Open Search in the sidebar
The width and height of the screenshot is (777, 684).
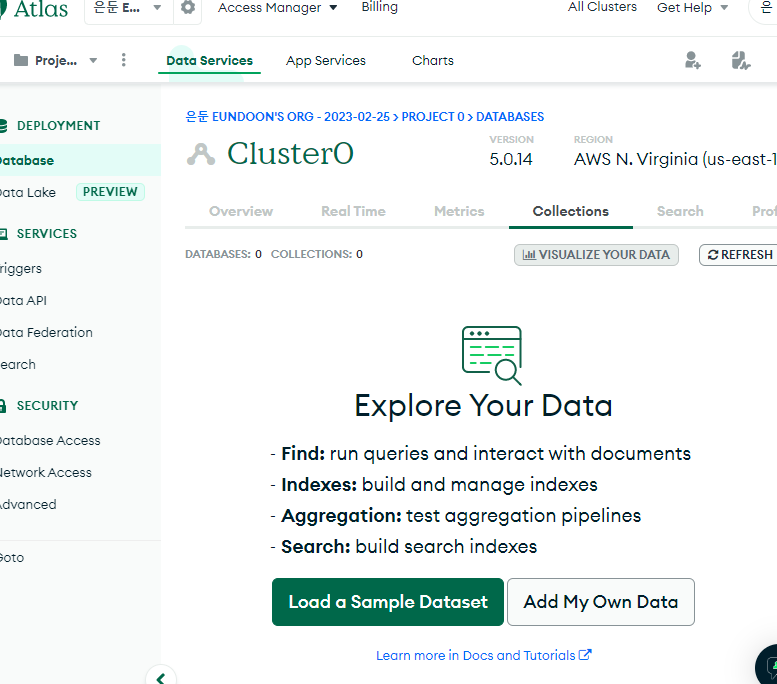click(18, 364)
